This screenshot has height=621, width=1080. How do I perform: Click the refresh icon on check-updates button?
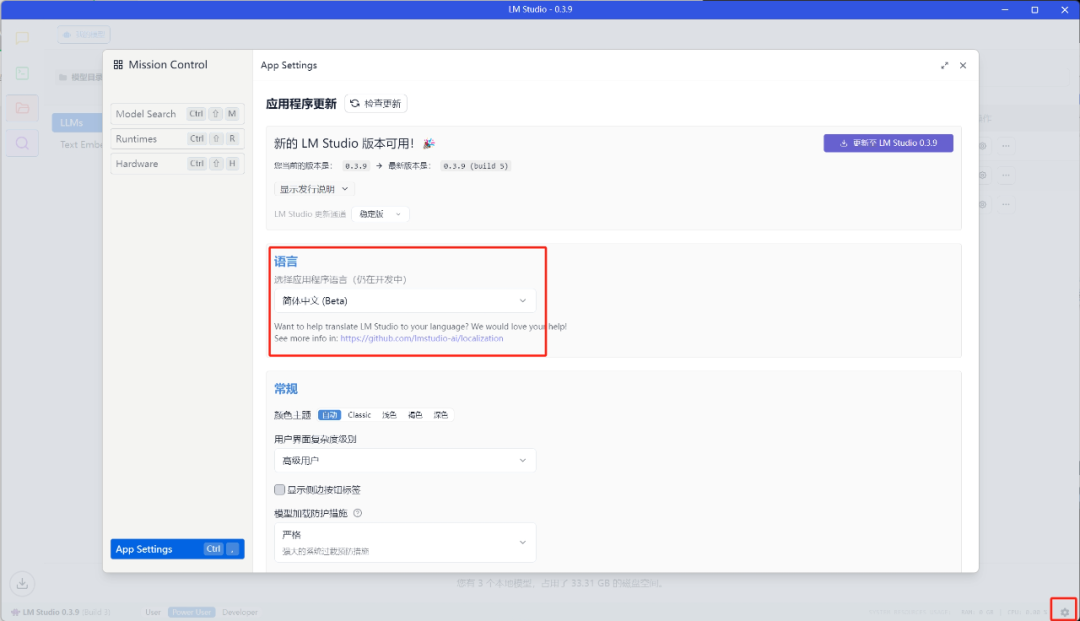pyautogui.click(x=355, y=103)
